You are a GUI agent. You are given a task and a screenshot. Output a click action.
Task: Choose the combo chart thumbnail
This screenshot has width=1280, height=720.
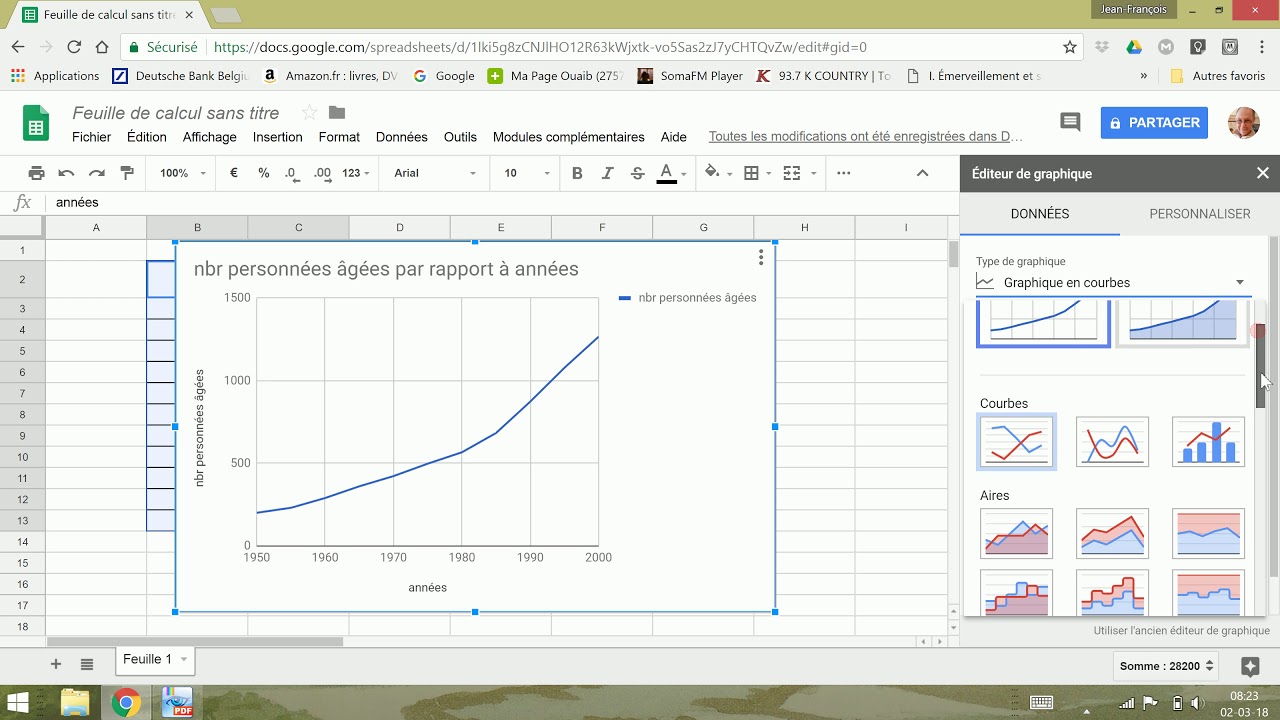[x=1208, y=441]
